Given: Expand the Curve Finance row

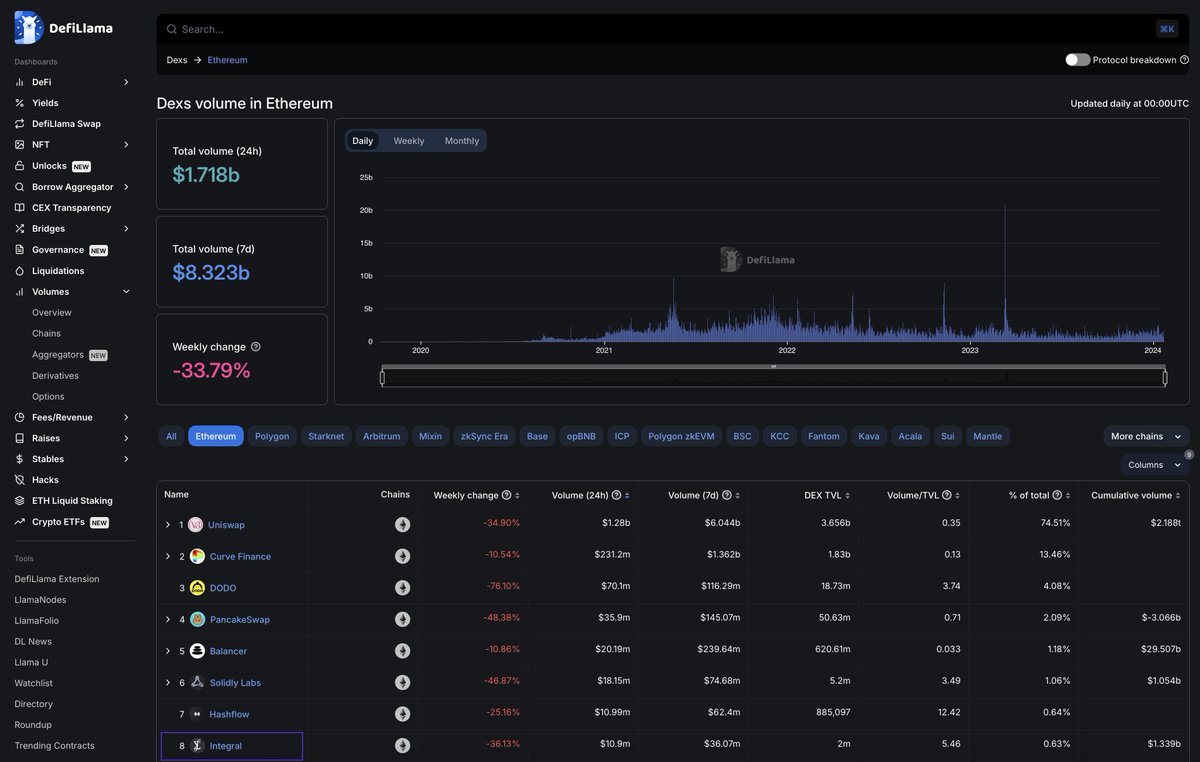Looking at the screenshot, I should (168, 556).
